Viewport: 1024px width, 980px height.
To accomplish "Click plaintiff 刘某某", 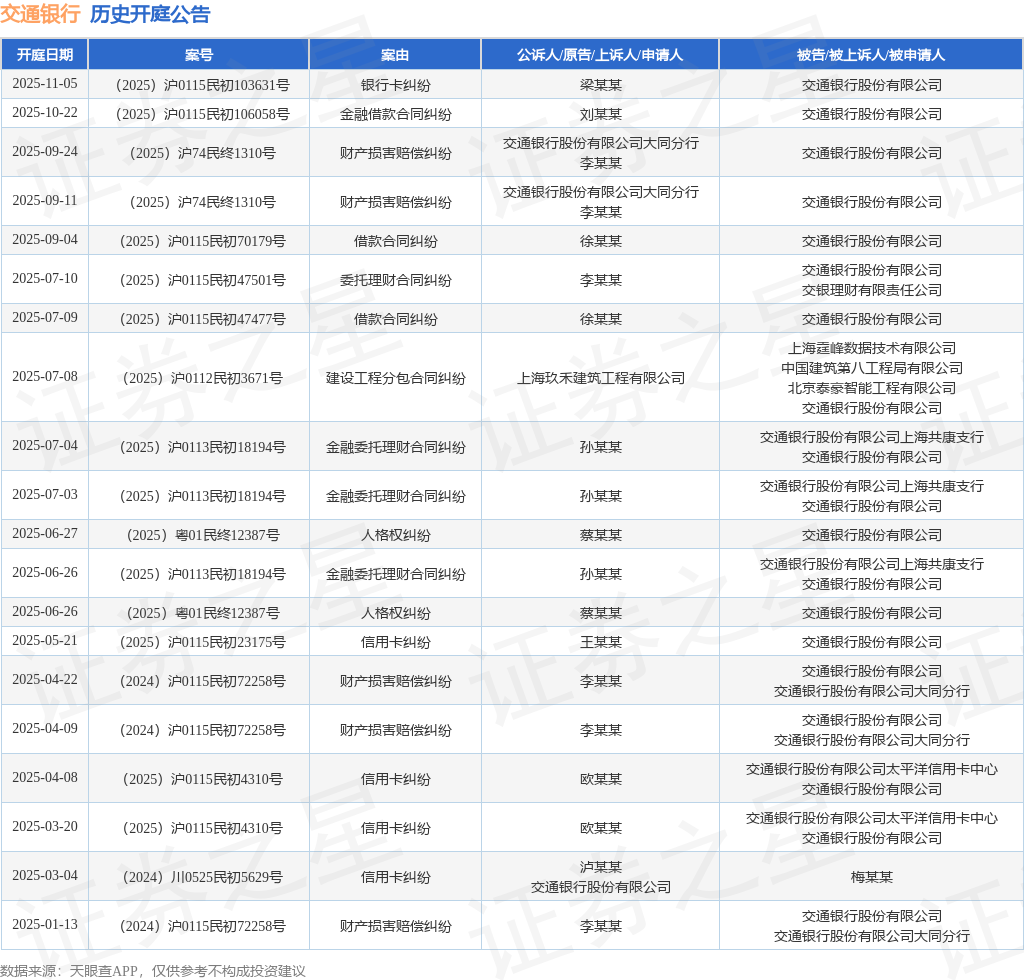I will click(x=600, y=114).
